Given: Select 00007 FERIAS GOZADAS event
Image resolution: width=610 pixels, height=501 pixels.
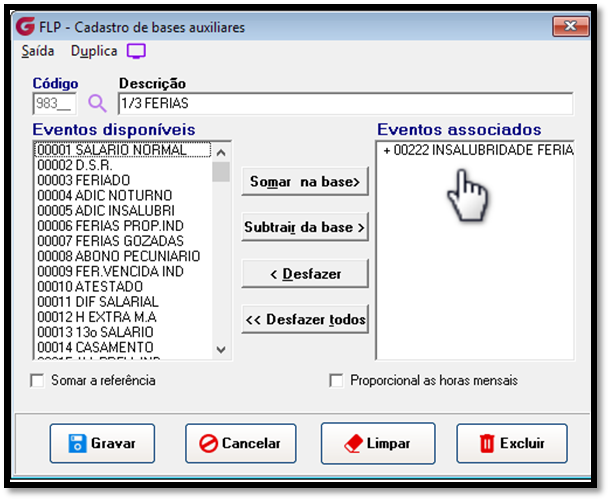Looking at the screenshot, I should [x=123, y=241].
